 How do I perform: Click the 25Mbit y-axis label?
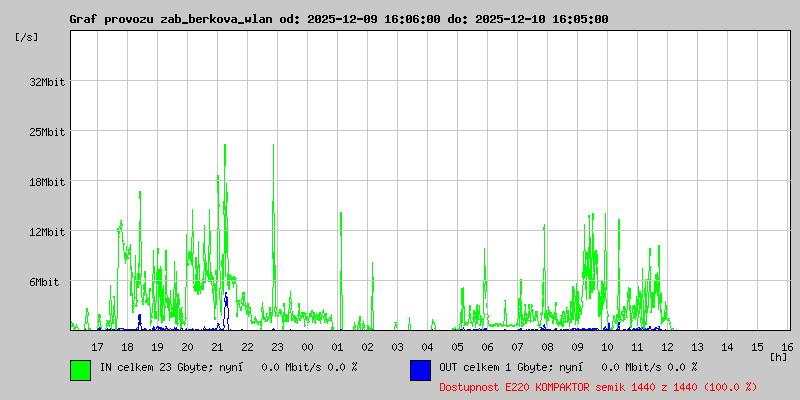point(47,132)
